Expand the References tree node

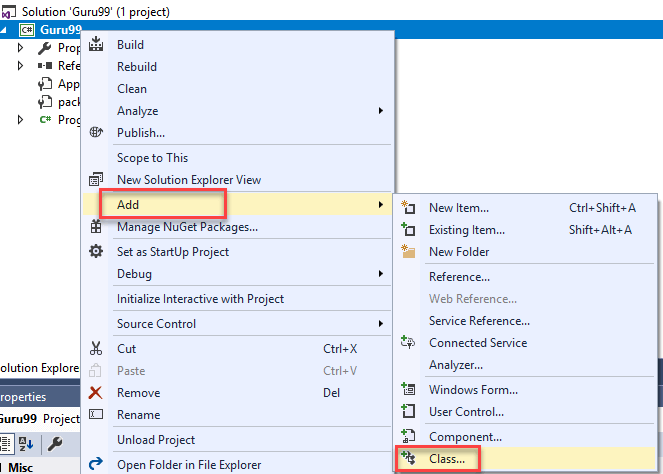[x=21, y=66]
